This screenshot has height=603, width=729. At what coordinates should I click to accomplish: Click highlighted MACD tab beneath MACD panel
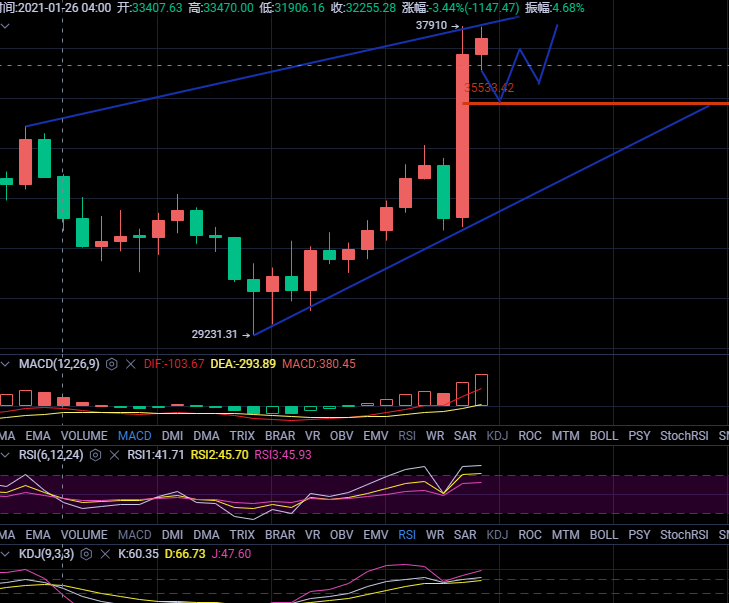coord(135,436)
